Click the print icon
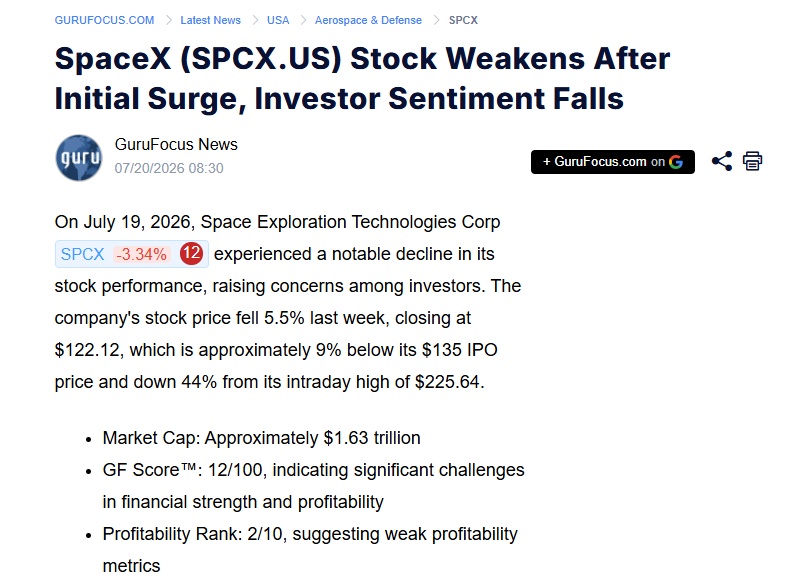This screenshot has width=785, height=577. click(x=752, y=161)
